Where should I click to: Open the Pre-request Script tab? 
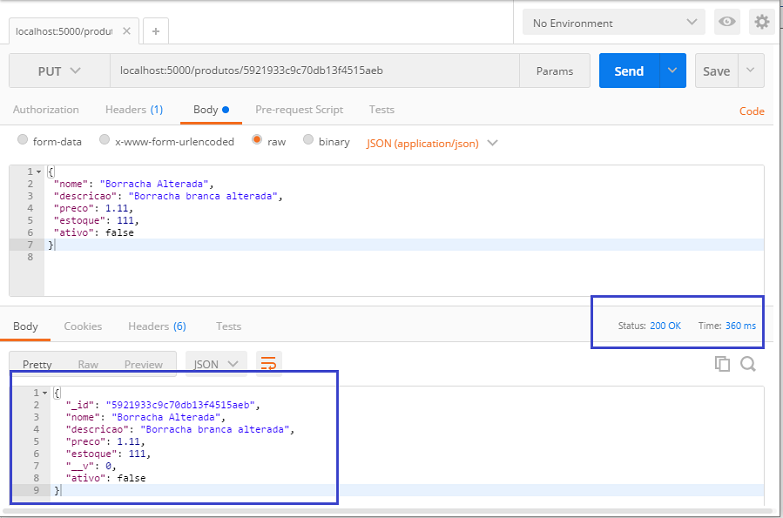point(299,109)
